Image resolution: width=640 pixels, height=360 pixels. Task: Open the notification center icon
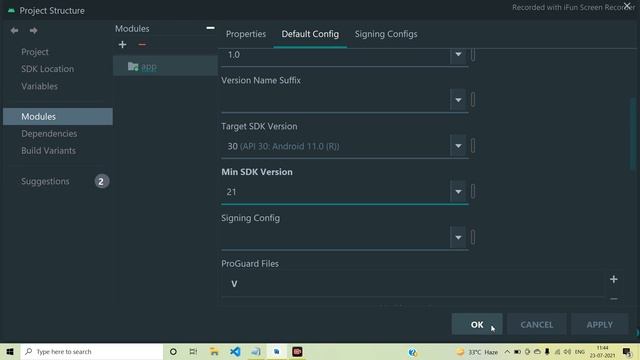click(x=627, y=351)
